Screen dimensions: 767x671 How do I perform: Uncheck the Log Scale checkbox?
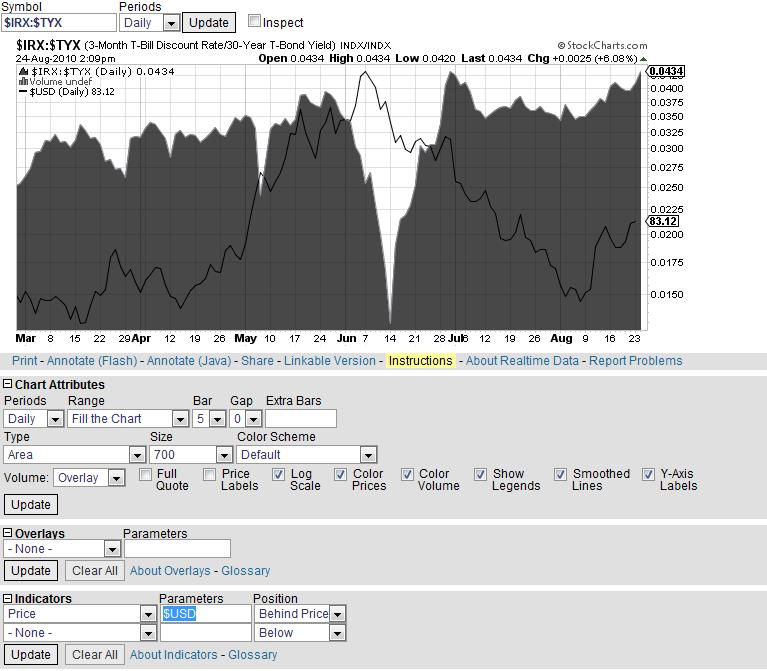[278, 475]
